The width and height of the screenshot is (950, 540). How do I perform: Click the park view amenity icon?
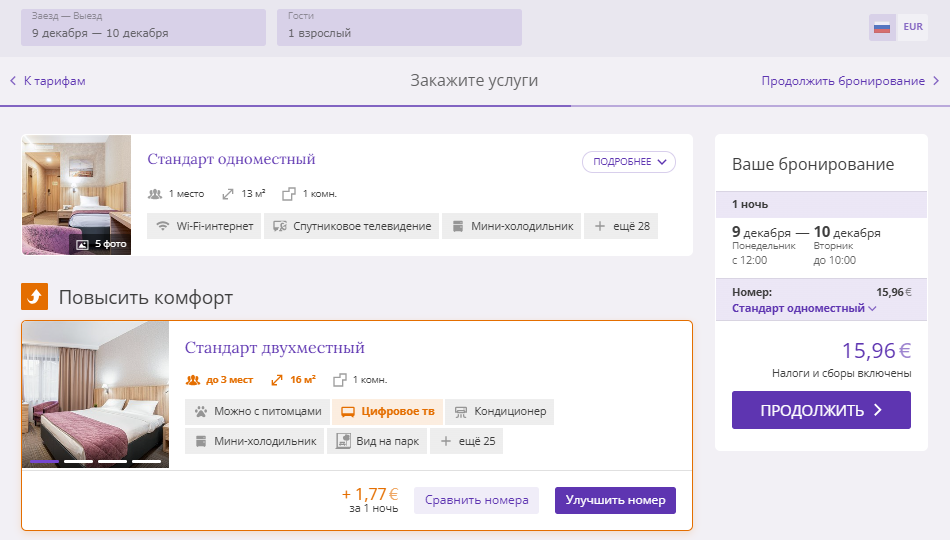[x=343, y=441]
